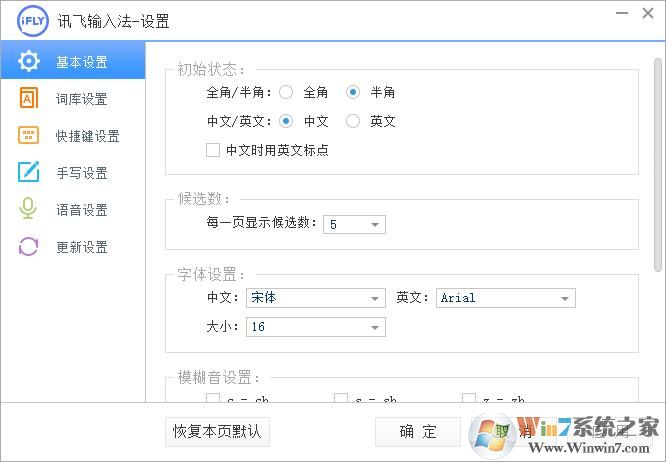The width and height of the screenshot is (666, 462).
Task: Click the 语音设置 microphone icon
Action: (x=29, y=210)
